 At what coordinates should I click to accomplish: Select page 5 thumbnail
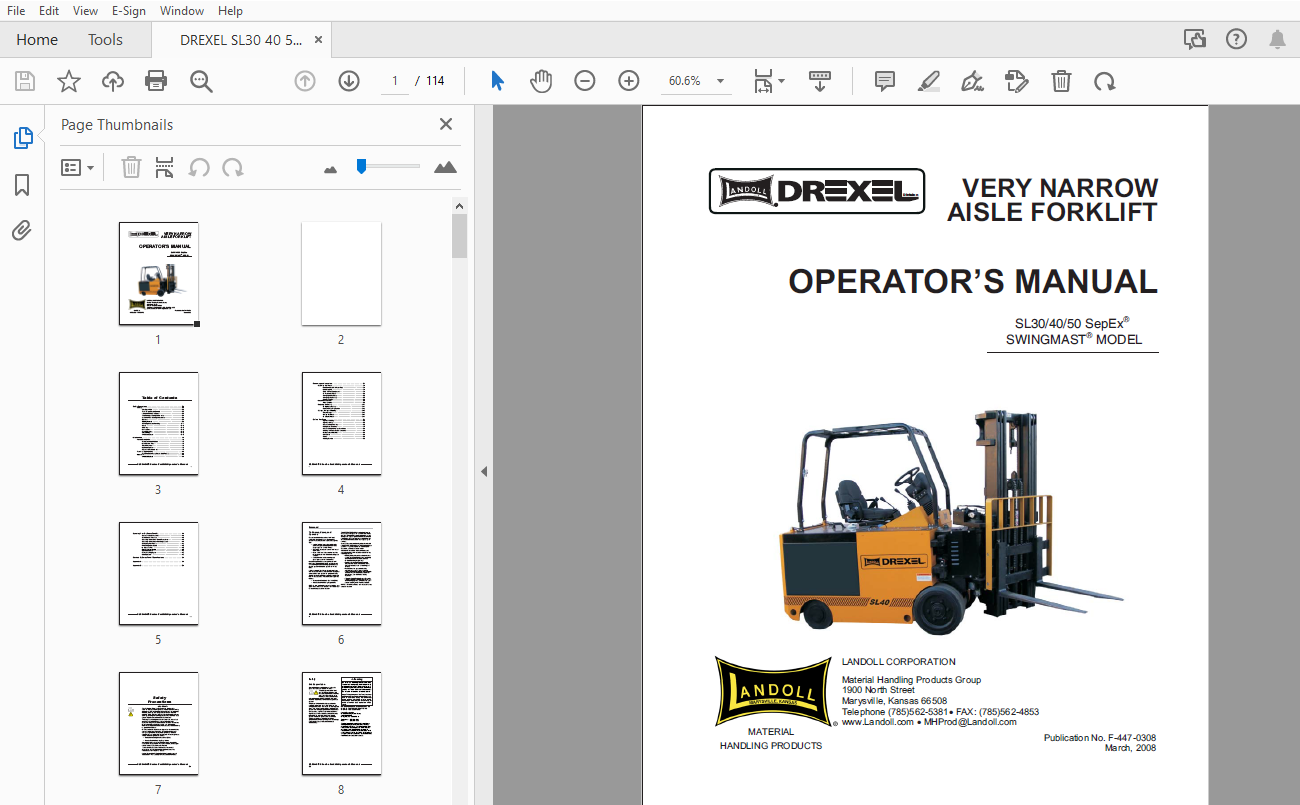(x=158, y=574)
